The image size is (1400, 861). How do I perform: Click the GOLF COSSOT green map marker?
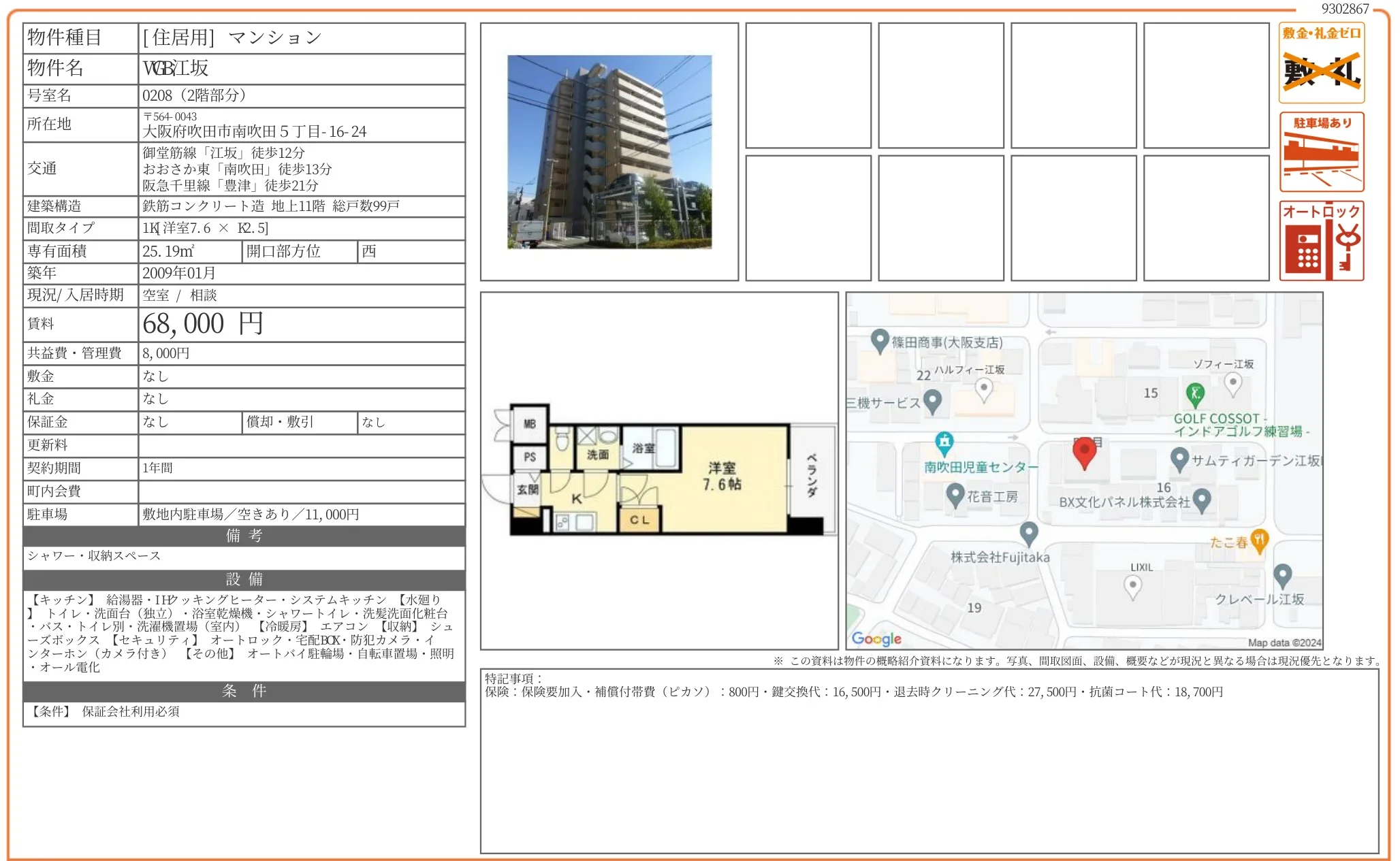(1195, 395)
